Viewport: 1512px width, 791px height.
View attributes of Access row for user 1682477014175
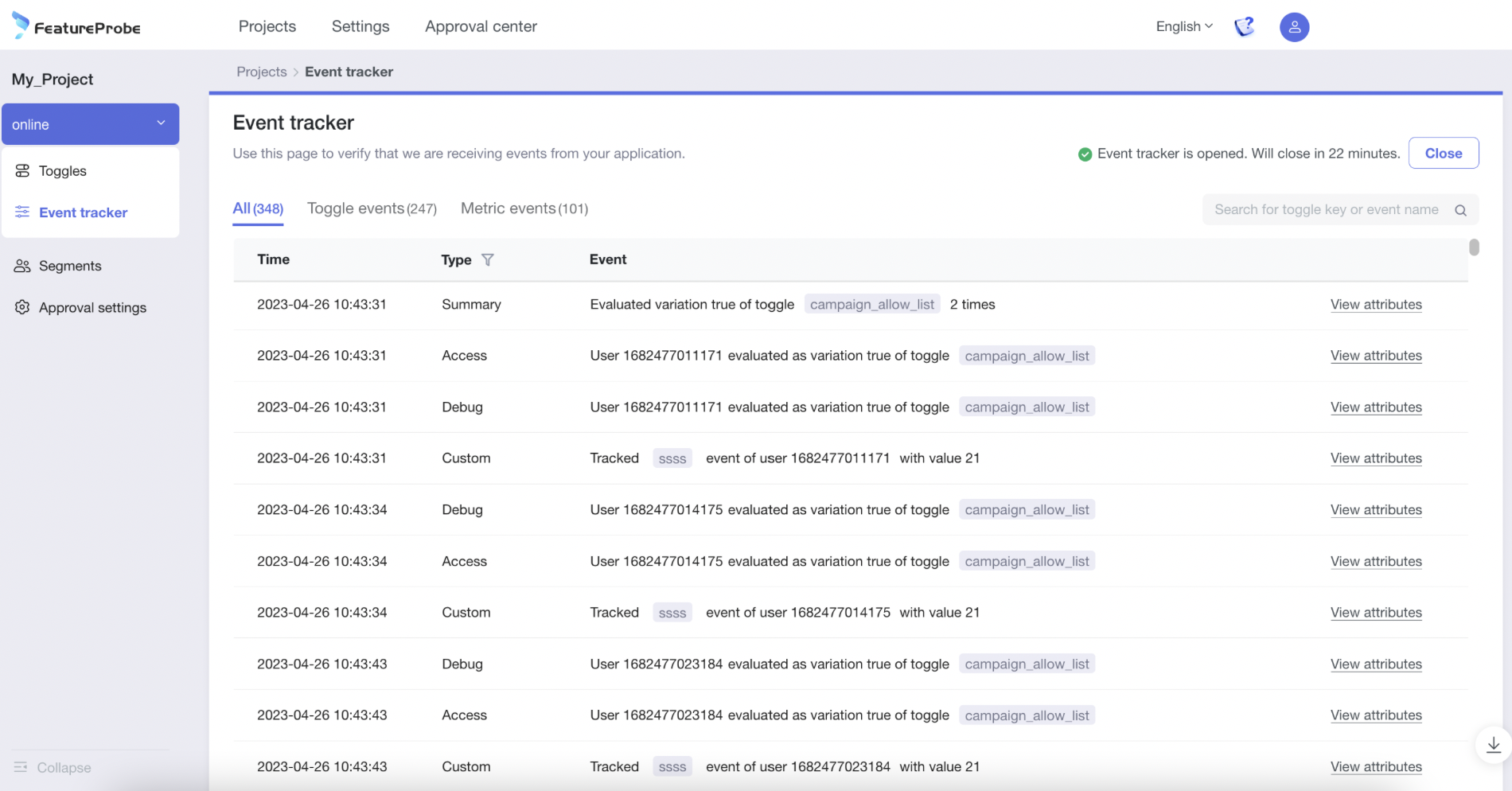point(1376,562)
